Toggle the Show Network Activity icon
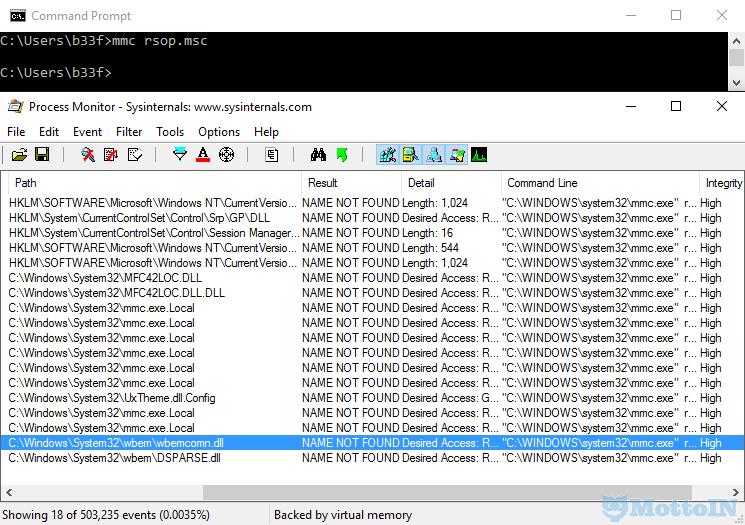This screenshot has height=525, width=745. 434,155
